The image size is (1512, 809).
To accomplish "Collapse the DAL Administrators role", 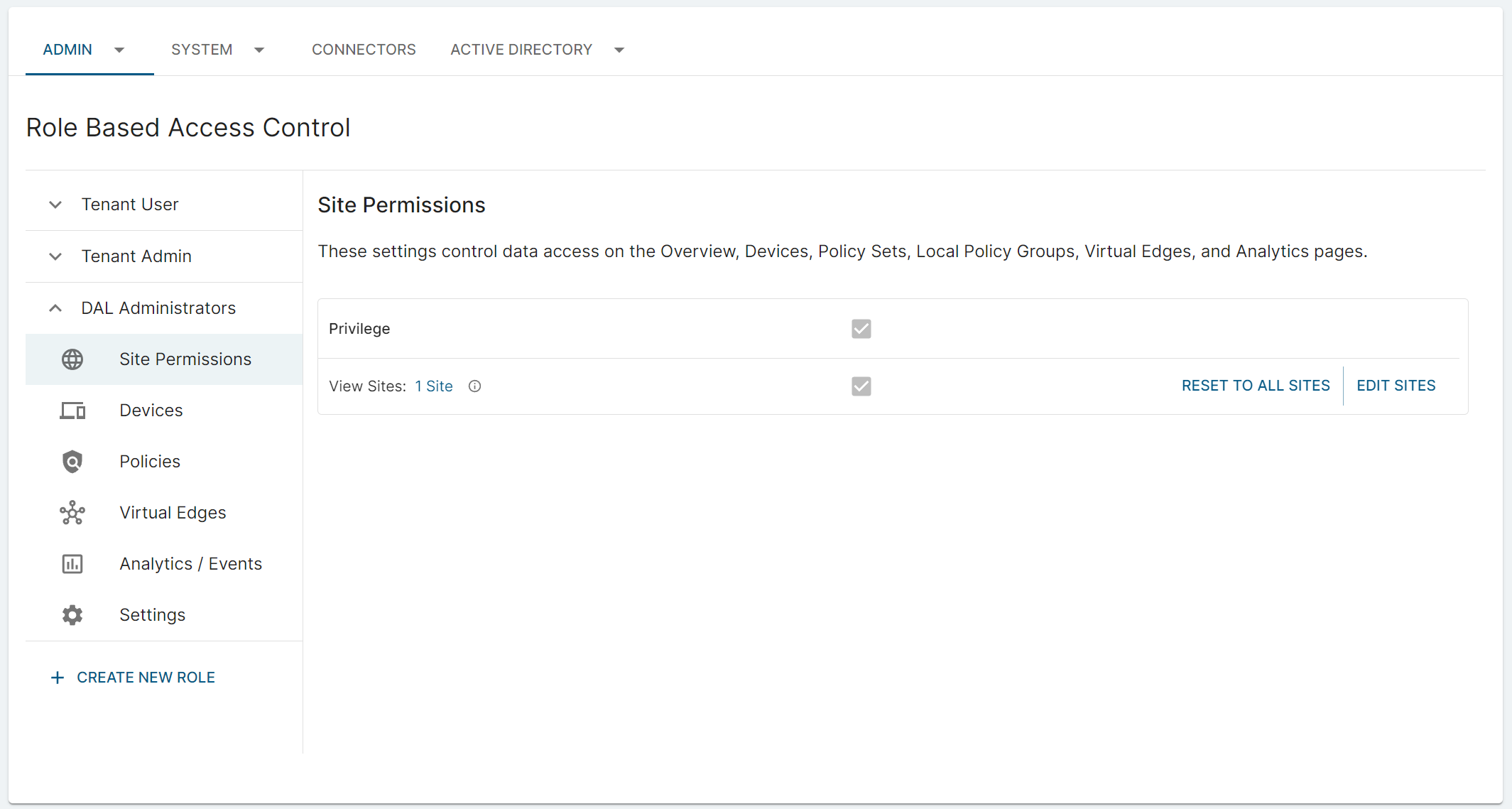I will click(x=55, y=308).
